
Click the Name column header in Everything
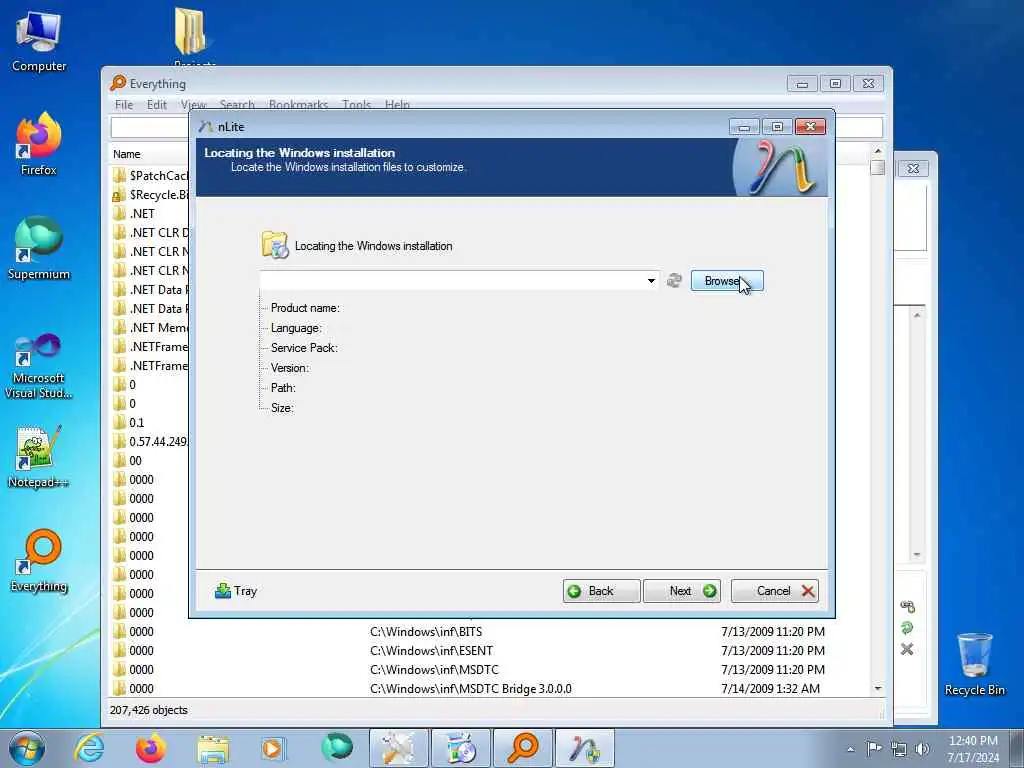coord(127,154)
